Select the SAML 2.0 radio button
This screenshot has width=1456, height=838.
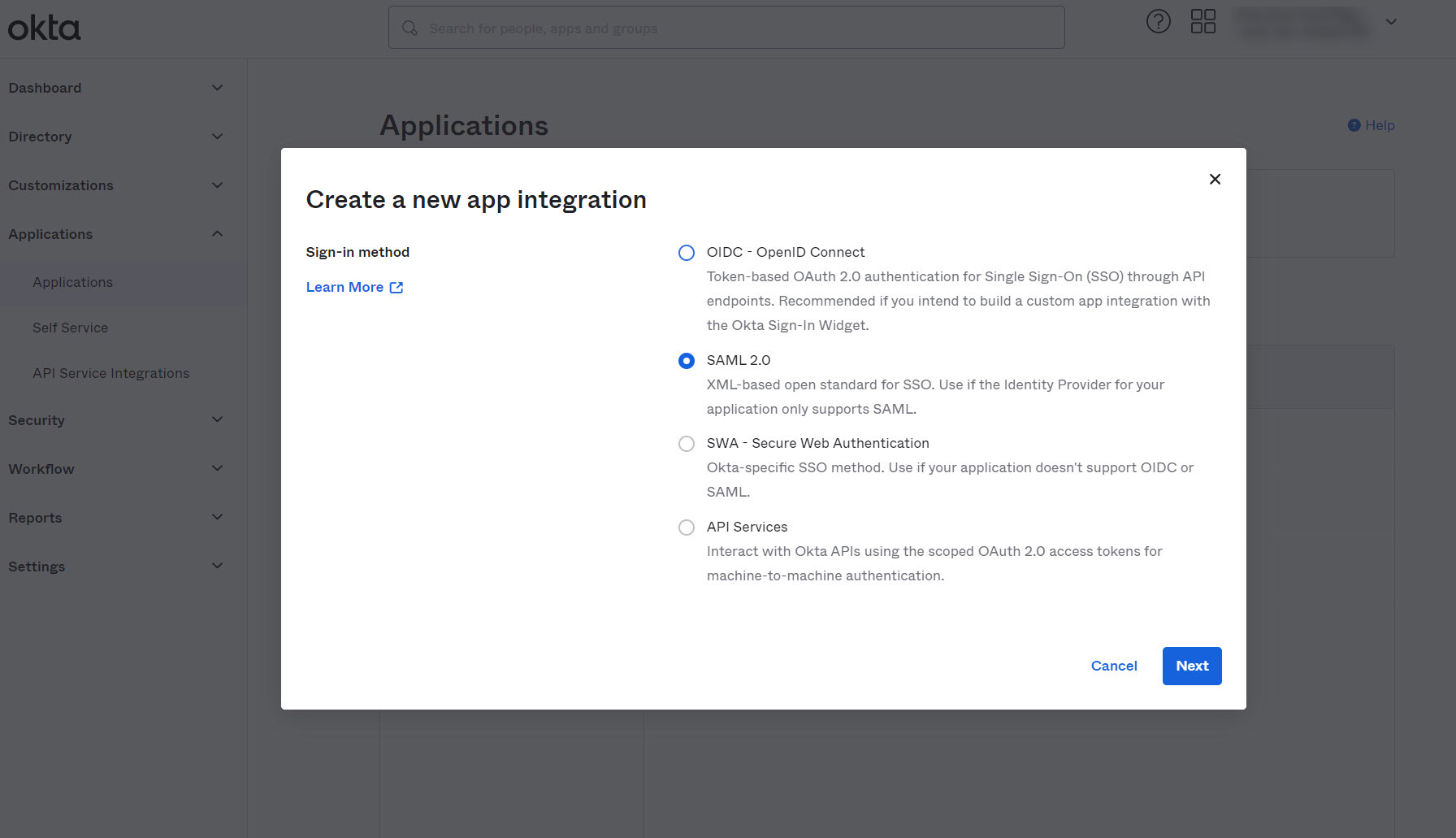click(x=687, y=361)
